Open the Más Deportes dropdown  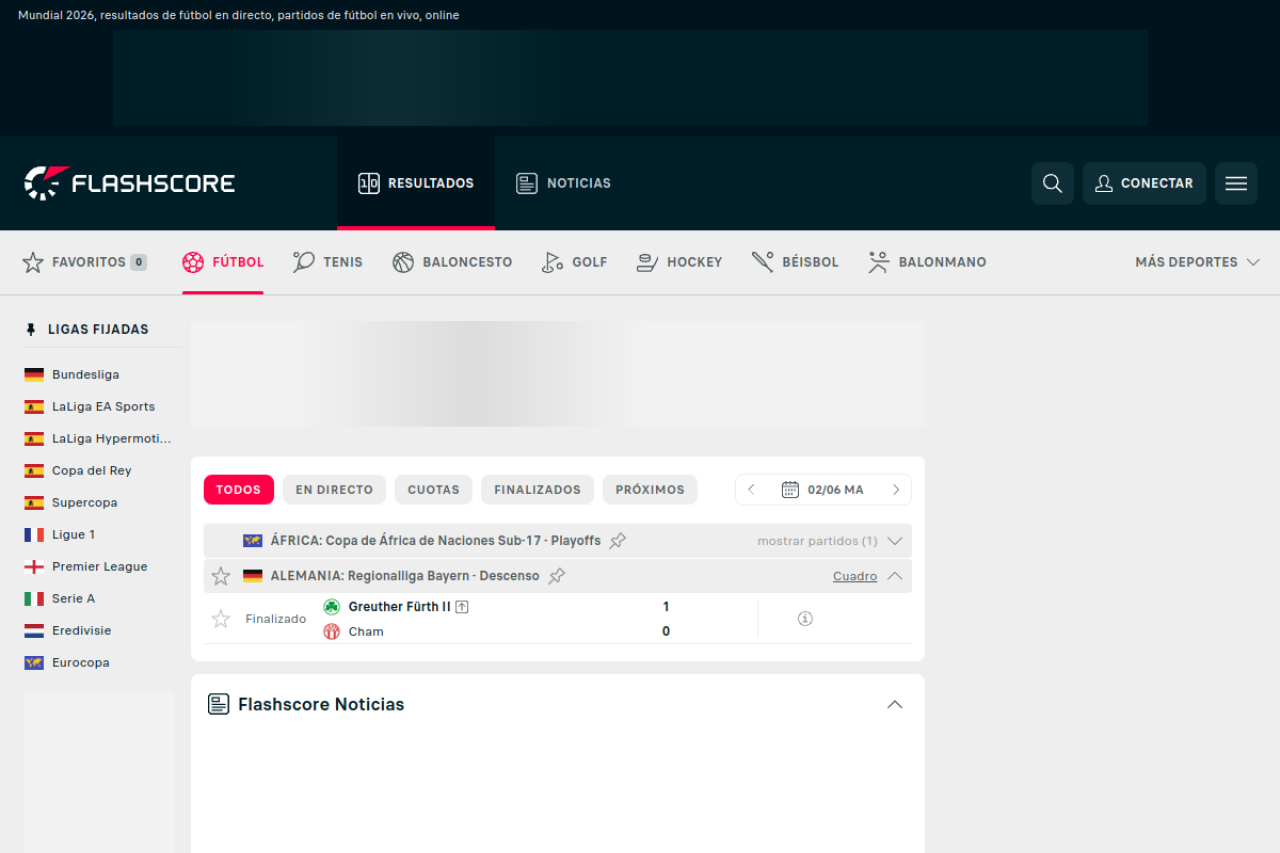click(1197, 262)
